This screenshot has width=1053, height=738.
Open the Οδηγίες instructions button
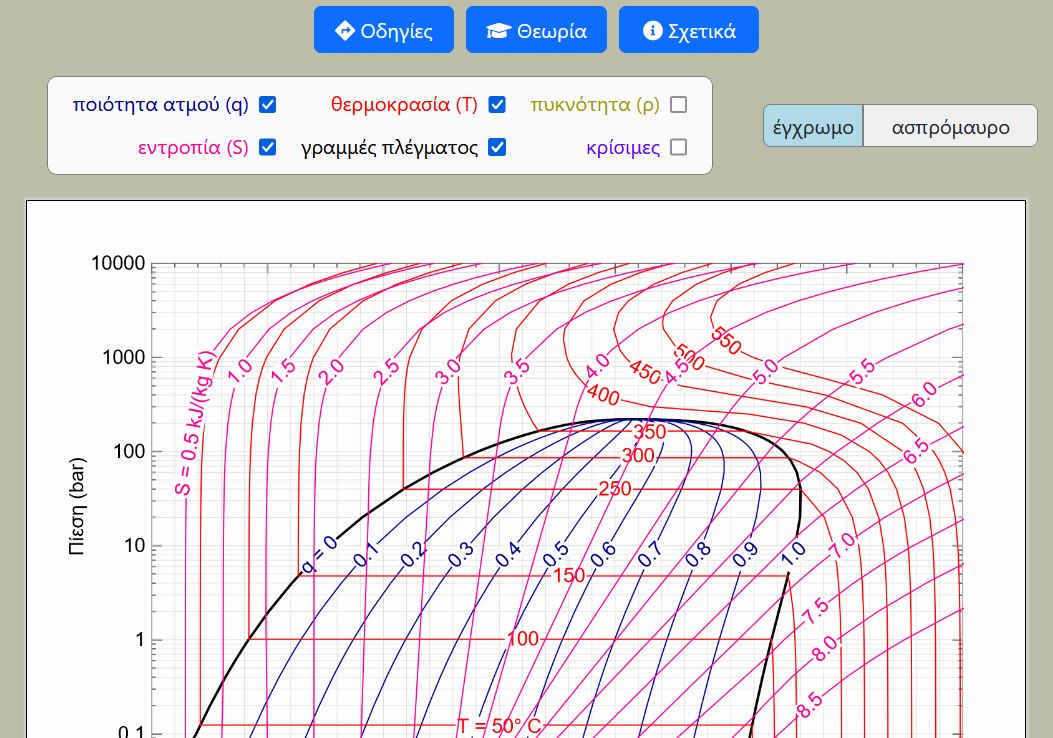(x=384, y=30)
